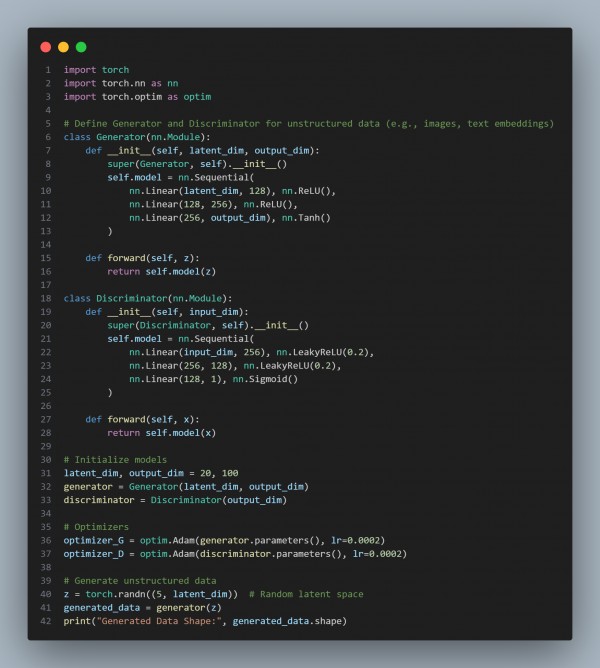Click 'return self.model(z)' statement
Image resolution: width=600 pixels, height=668 pixels.
[163, 271]
